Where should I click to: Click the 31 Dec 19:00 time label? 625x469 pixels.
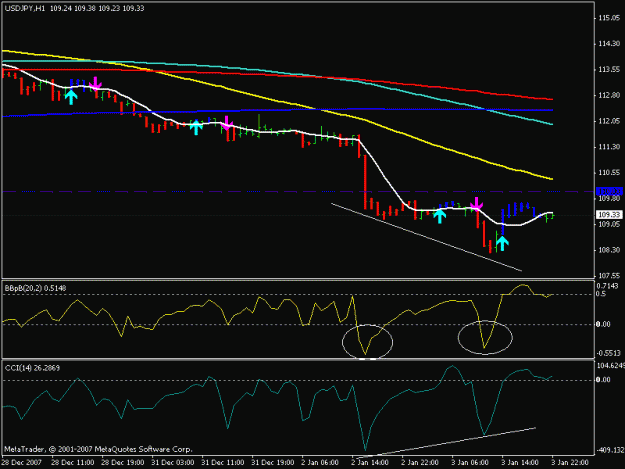click(273, 463)
